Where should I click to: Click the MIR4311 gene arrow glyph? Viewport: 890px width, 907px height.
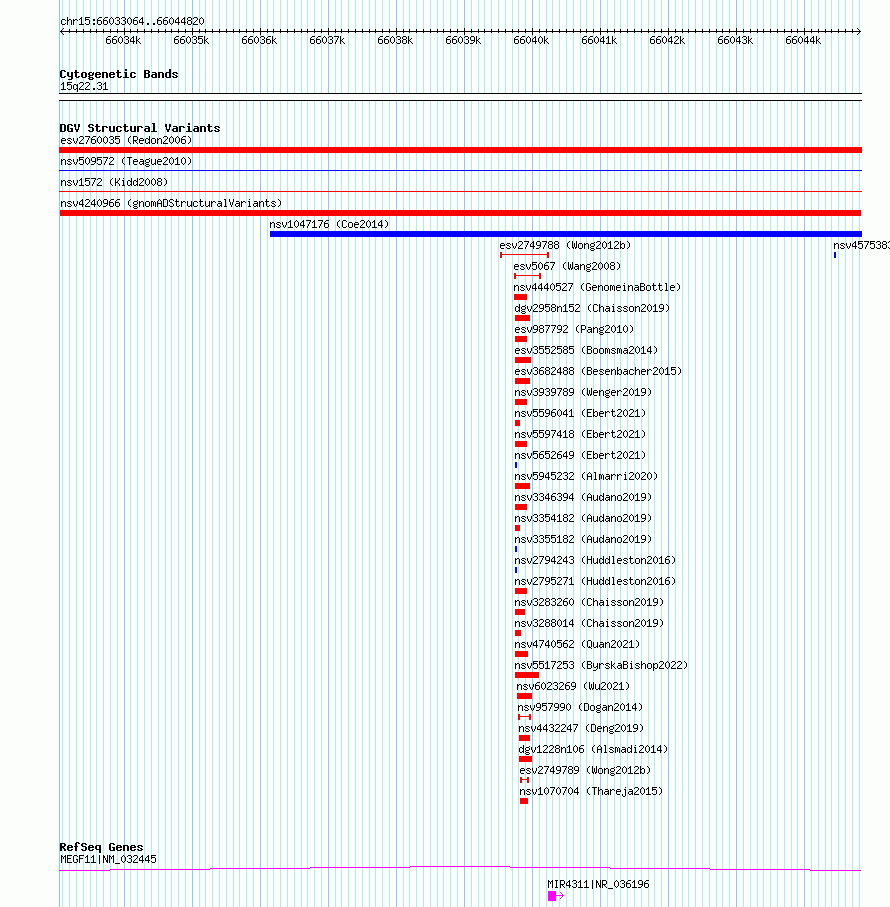click(x=556, y=896)
